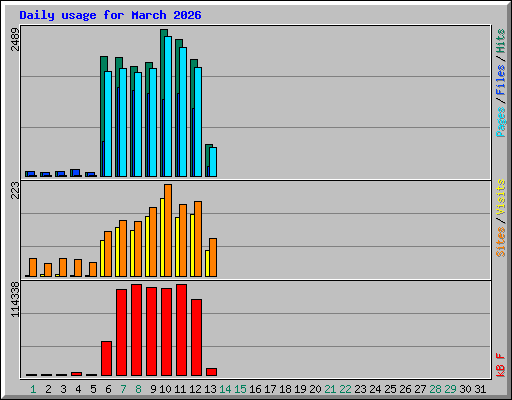This screenshot has height=400, width=512.
Task: Click day 3 on the x-axis
Action: 63,389
